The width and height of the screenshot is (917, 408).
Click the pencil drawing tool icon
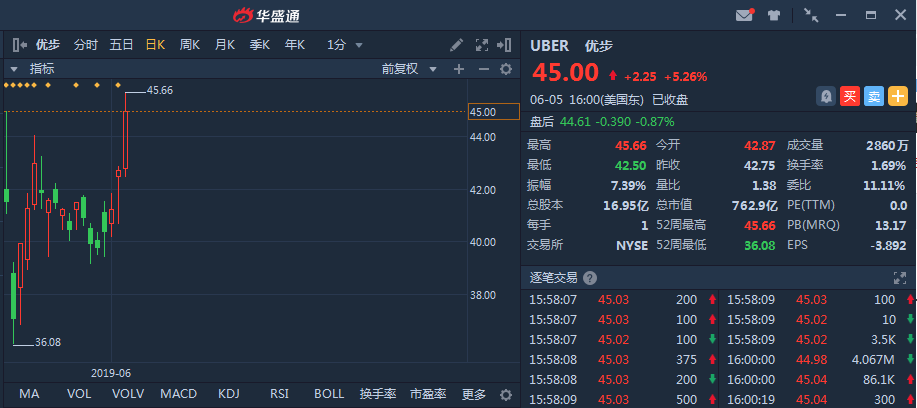point(456,44)
